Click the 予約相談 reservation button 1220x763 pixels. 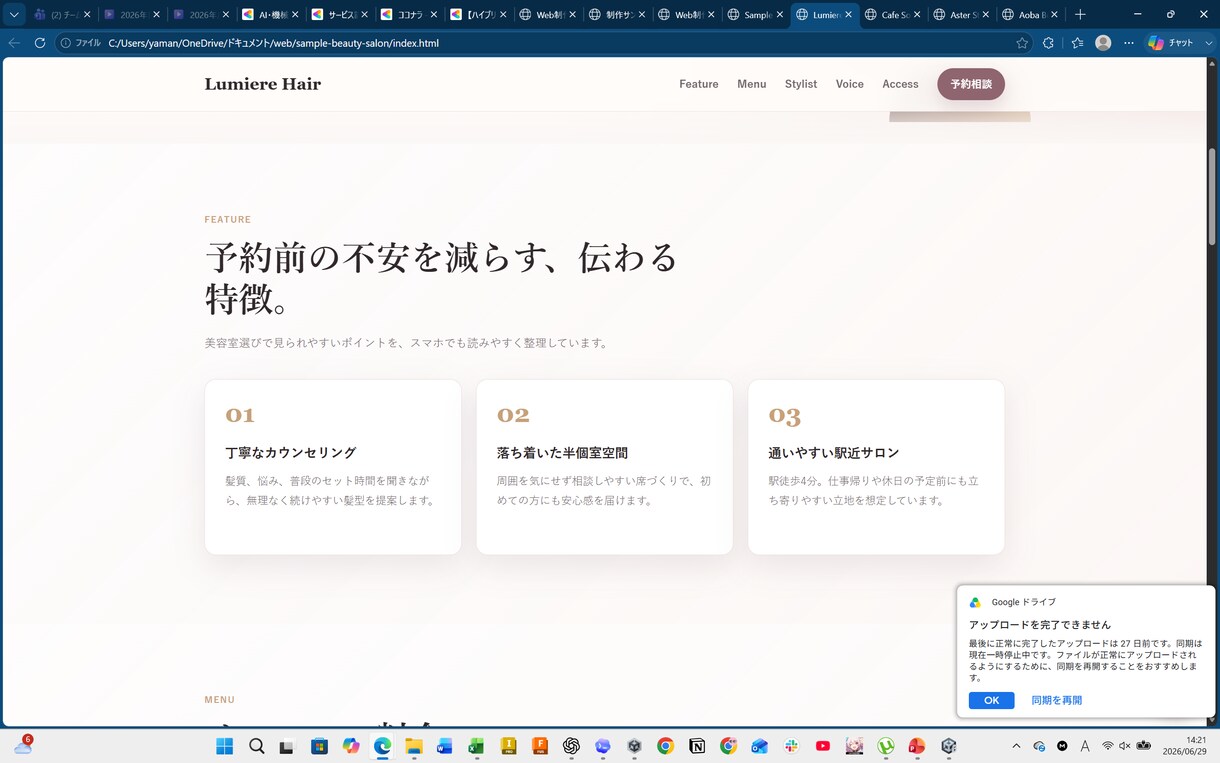[x=971, y=84]
